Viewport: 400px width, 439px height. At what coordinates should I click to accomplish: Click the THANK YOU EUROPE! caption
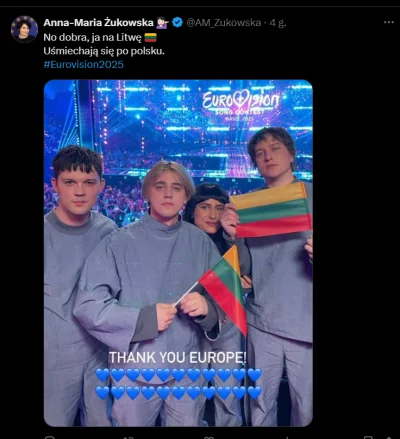point(178,358)
